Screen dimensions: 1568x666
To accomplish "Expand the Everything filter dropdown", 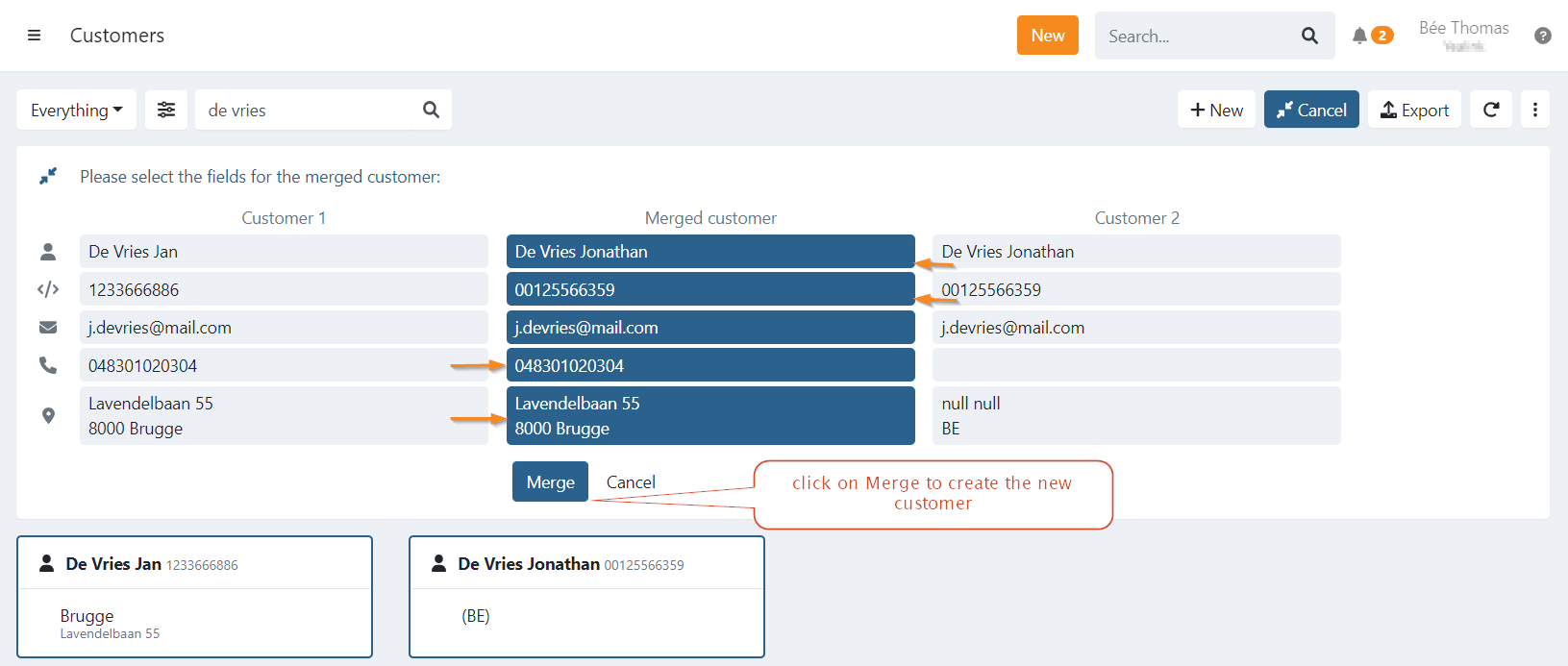I will [x=76, y=110].
